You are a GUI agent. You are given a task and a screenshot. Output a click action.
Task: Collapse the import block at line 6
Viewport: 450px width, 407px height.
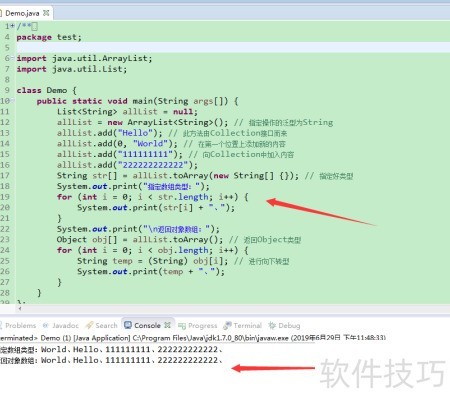tap(12, 58)
